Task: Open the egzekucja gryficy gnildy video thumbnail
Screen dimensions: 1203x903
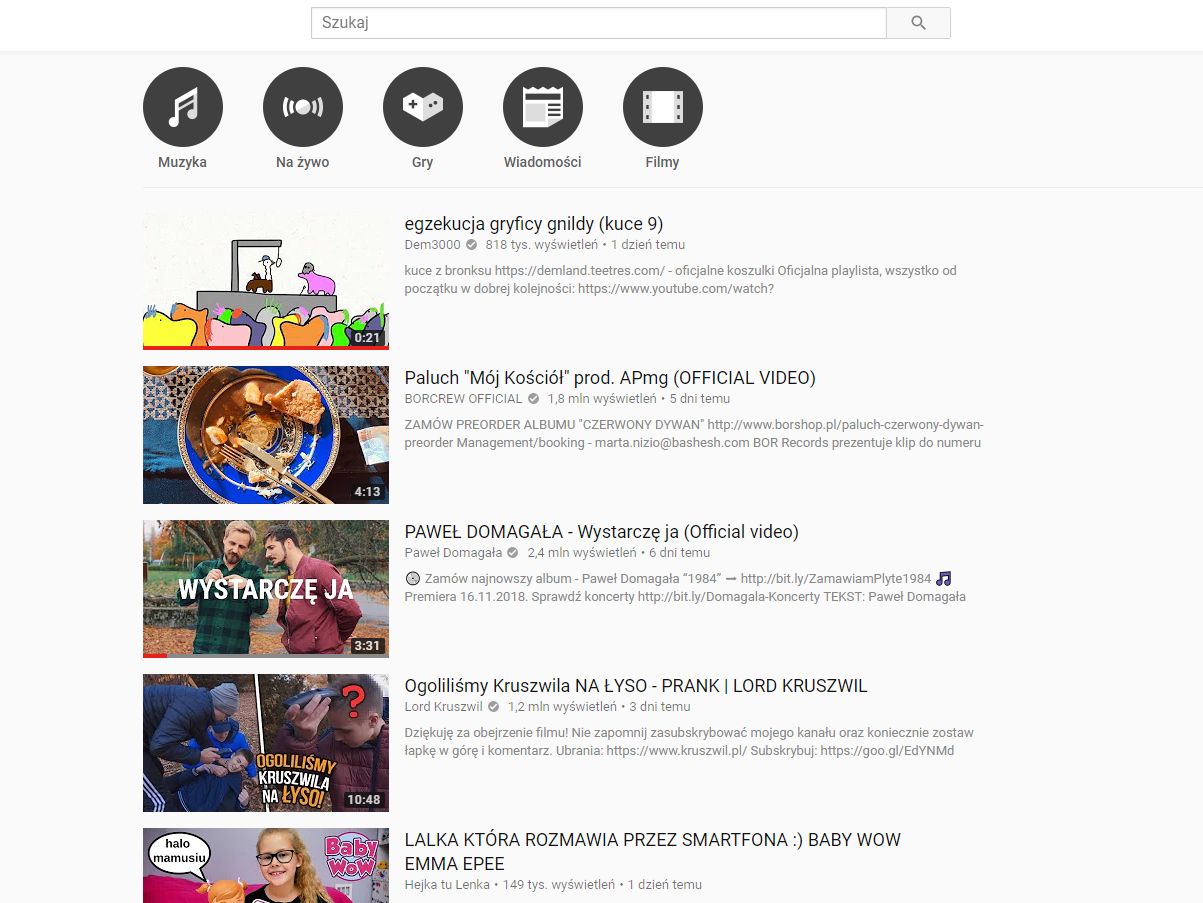Action: coord(266,281)
